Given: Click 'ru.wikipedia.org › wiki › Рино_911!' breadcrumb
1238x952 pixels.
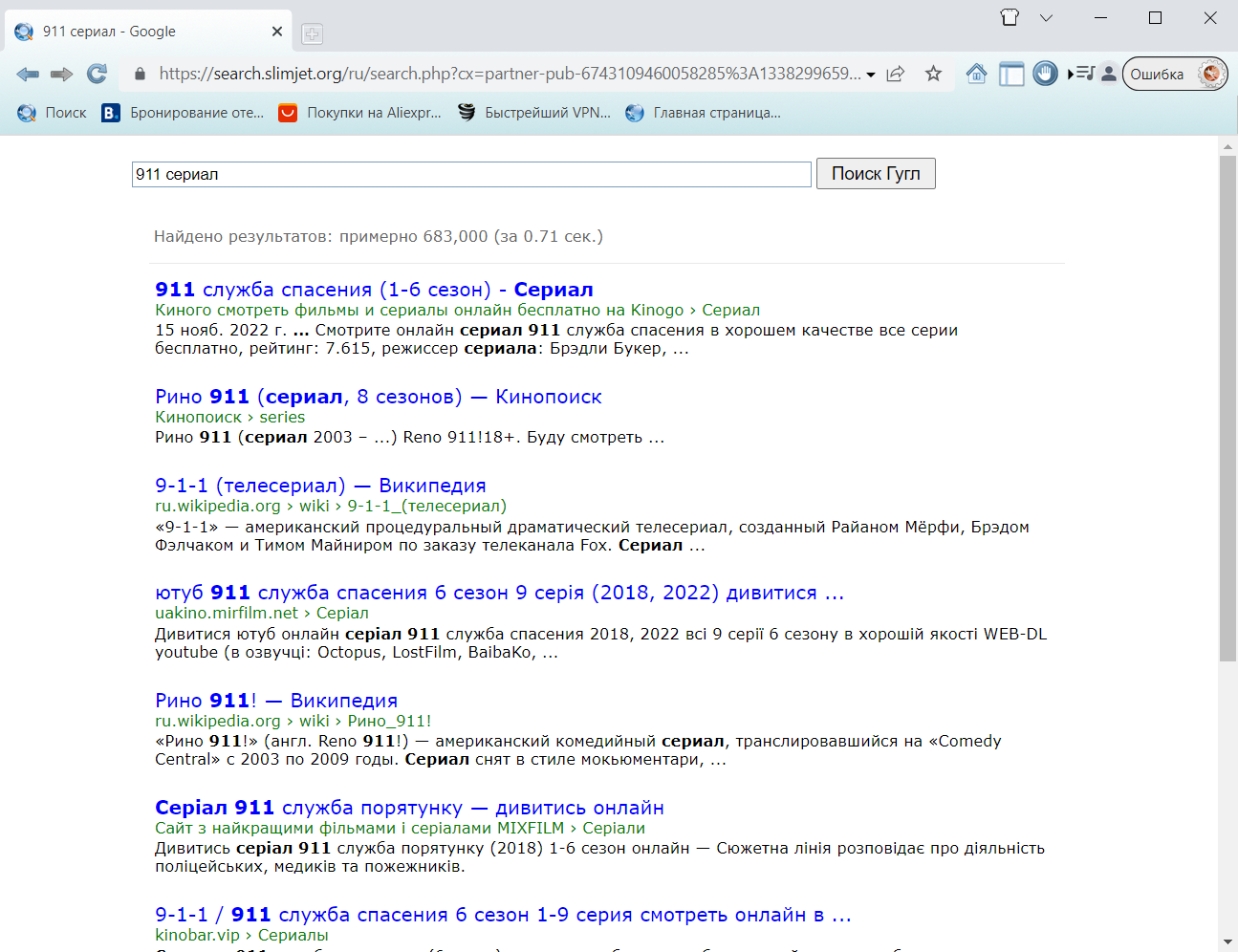Looking at the screenshot, I should (293, 721).
